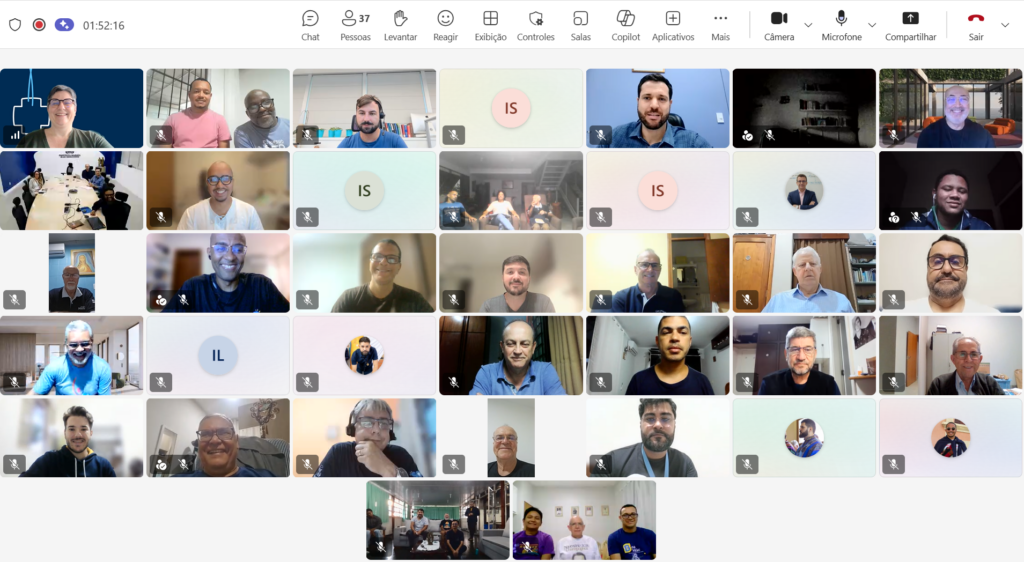Raise hand with Levantar
The height and width of the screenshot is (562, 1024).
pyautogui.click(x=400, y=26)
